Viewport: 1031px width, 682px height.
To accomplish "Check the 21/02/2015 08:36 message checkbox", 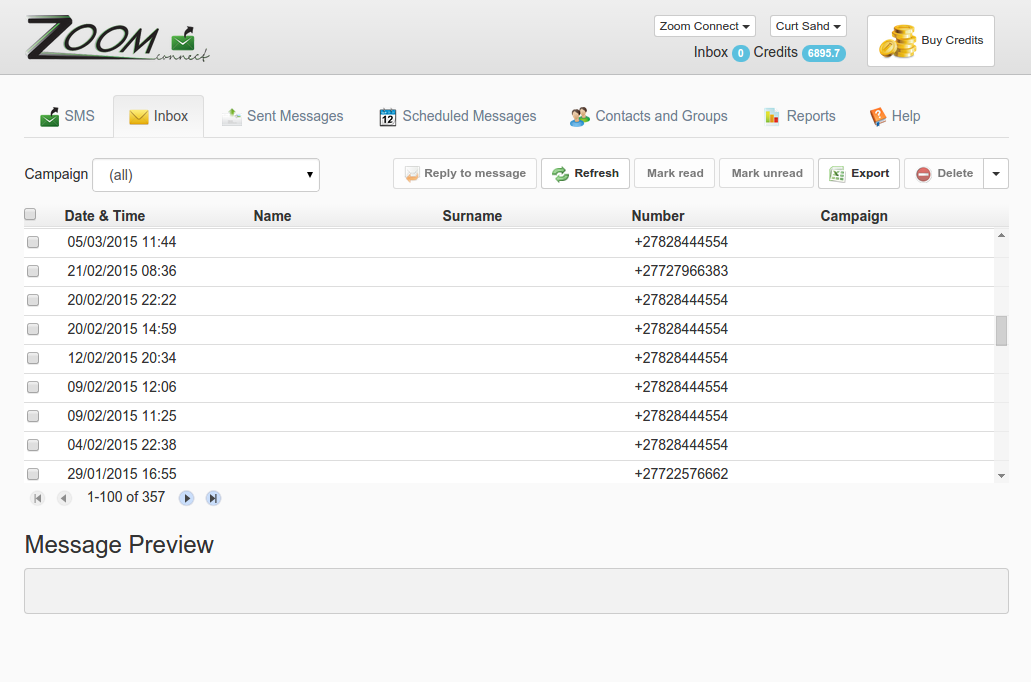I will pos(33,271).
